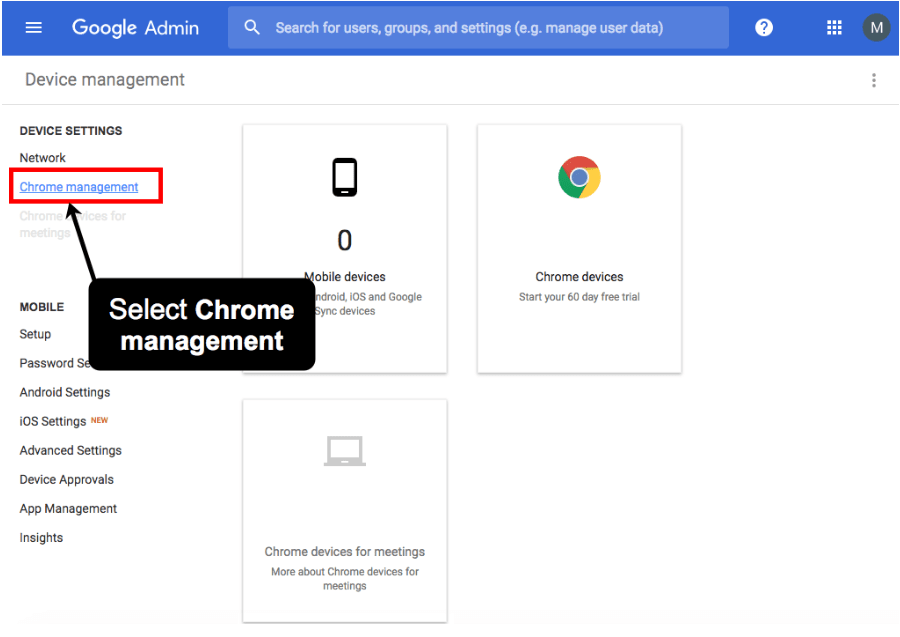Open Network settings
This screenshot has height=637, width=900.
click(x=42, y=158)
